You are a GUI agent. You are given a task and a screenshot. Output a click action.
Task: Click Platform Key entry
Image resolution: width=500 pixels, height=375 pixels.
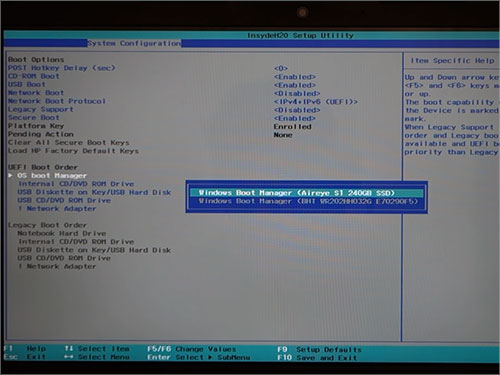36,126
